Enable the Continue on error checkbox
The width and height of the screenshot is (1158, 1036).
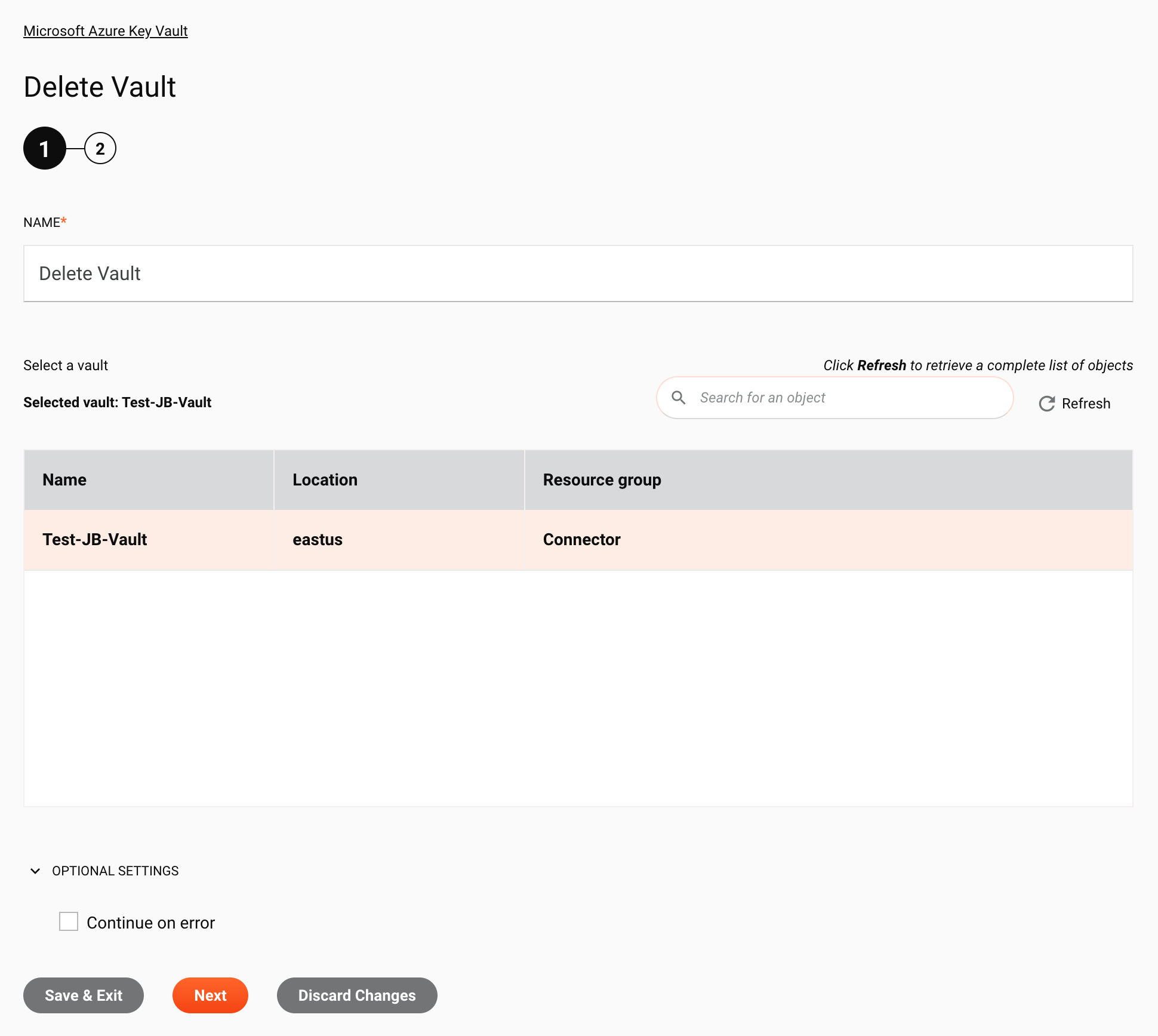tap(69, 922)
